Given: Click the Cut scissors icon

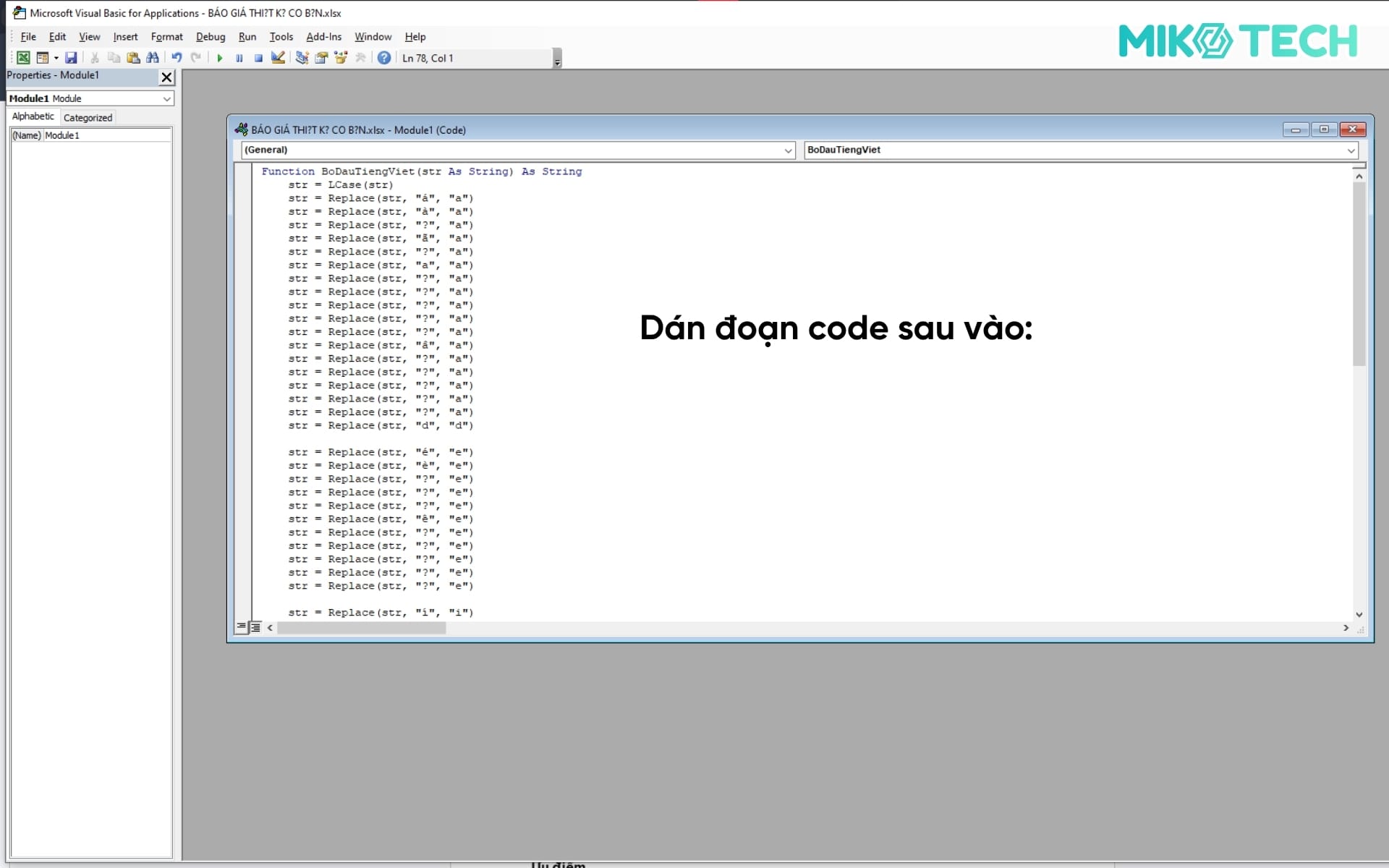Looking at the screenshot, I should 95,58.
